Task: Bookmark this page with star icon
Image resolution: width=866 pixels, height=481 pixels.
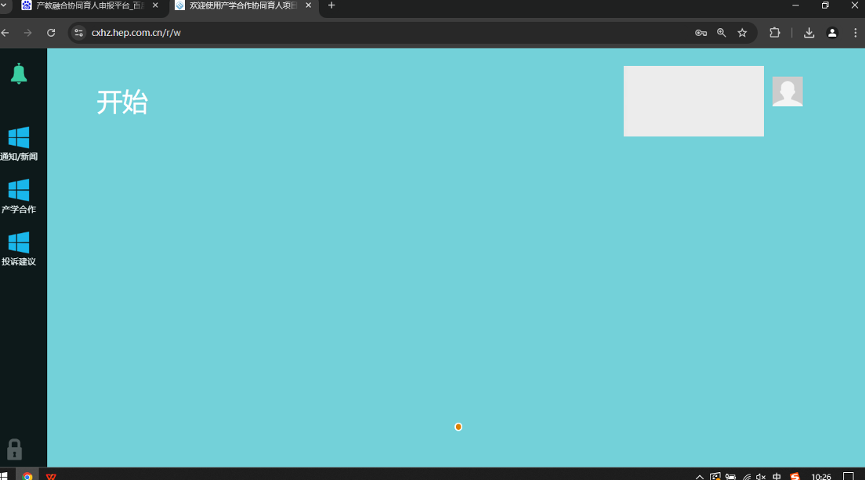Action: click(x=742, y=33)
